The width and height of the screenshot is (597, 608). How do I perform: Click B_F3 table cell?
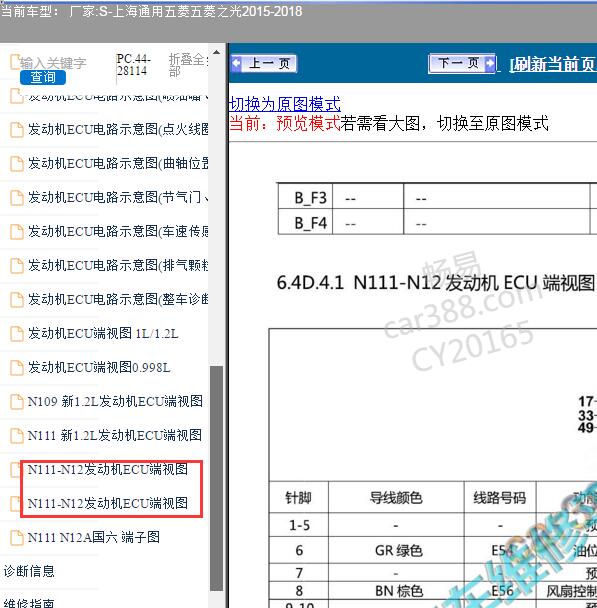coord(305,198)
